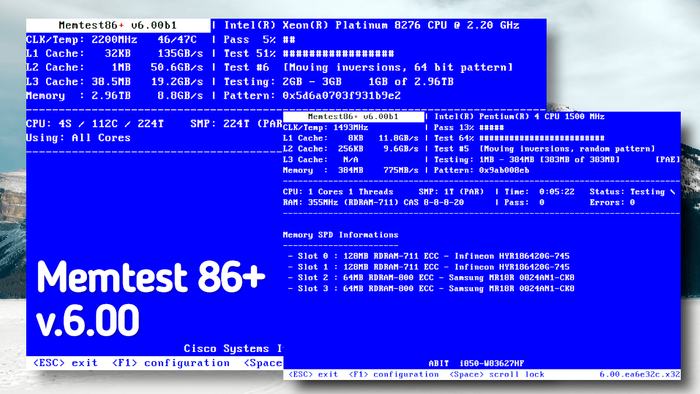Viewport: 700px width, 394px height.
Task: Click <Space> scroll lock in Pentium 4 window
Action: (x=497, y=374)
